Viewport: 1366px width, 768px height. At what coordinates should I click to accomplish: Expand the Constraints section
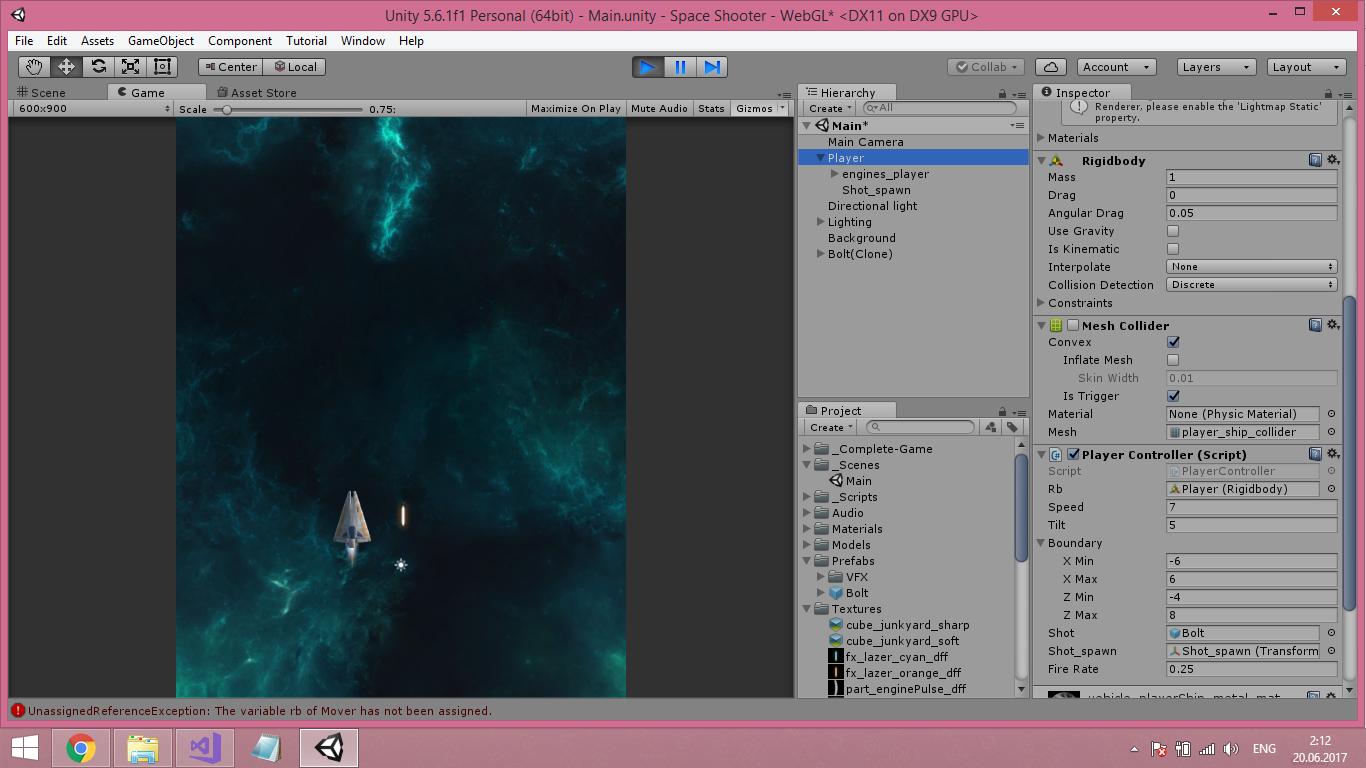tap(1040, 303)
